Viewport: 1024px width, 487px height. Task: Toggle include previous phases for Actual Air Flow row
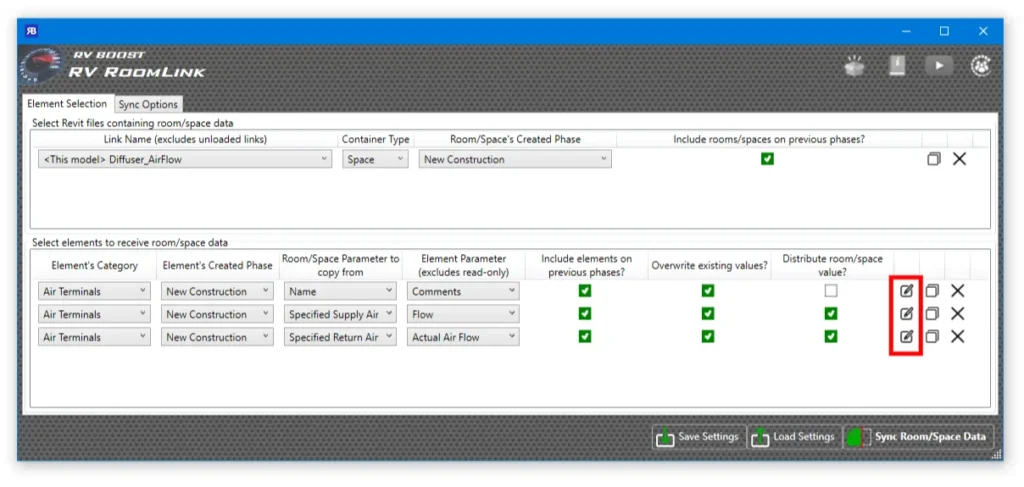(585, 337)
